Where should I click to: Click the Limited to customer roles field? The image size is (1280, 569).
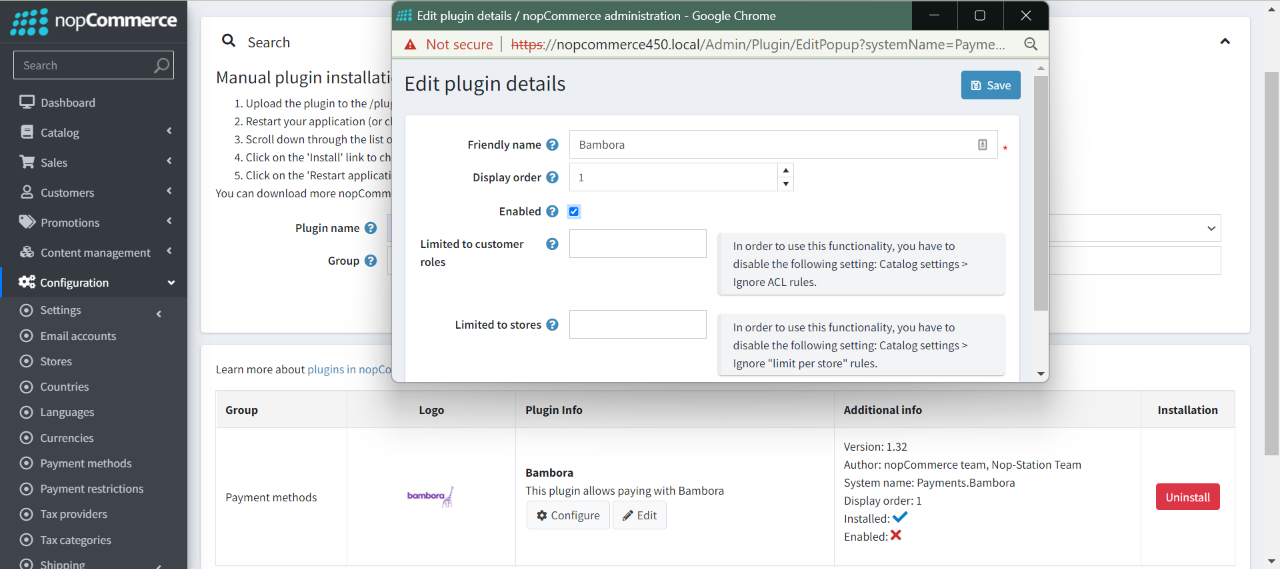click(638, 244)
